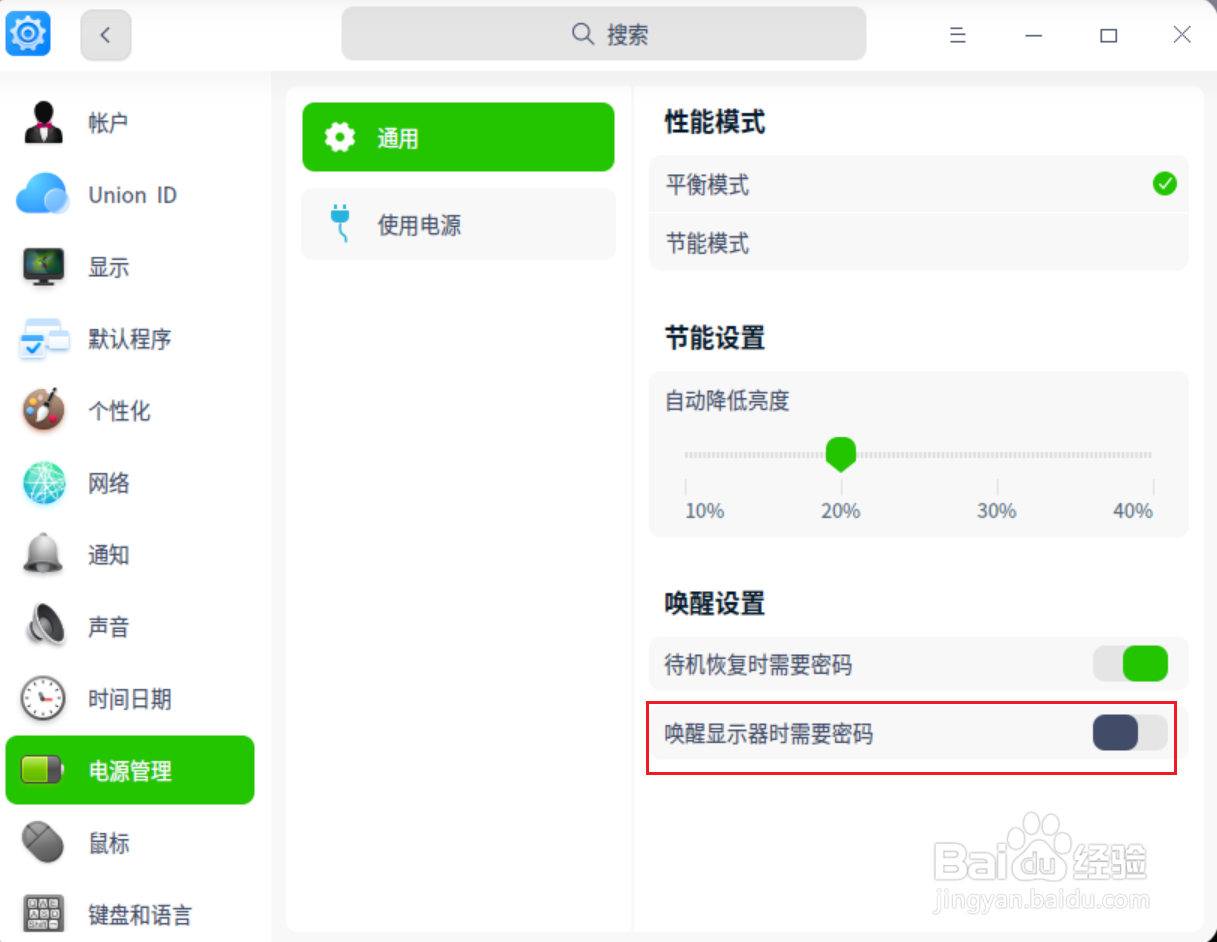This screenshot has width=1217, height=942.
Task: Enable 唤醒显示器时需要密码 switch
Action: [x=1130, y=733]
